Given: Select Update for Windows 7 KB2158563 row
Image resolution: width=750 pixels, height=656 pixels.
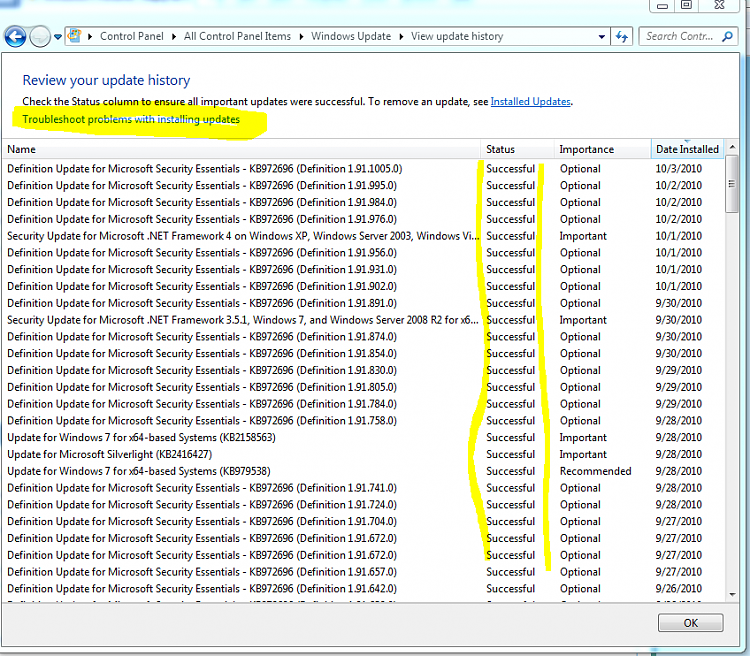Looking at the screenshot, I should tap(363, 437).
